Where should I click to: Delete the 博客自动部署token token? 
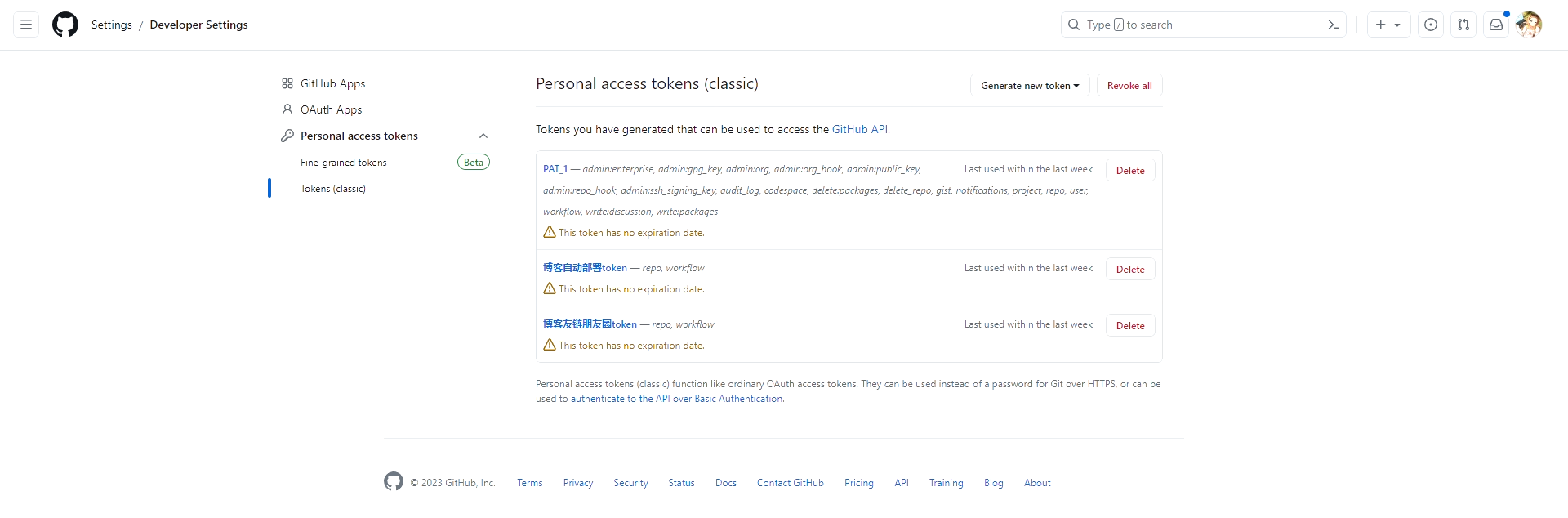[1130, 269]
